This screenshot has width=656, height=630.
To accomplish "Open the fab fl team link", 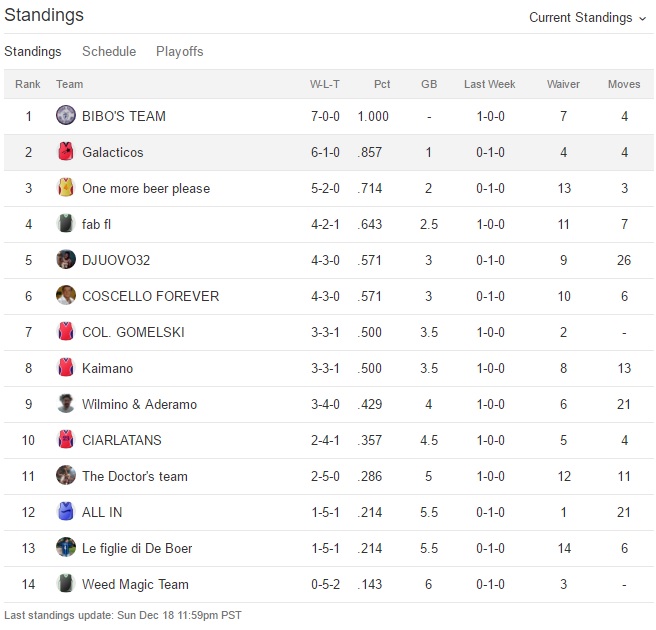I will point(97,224).
